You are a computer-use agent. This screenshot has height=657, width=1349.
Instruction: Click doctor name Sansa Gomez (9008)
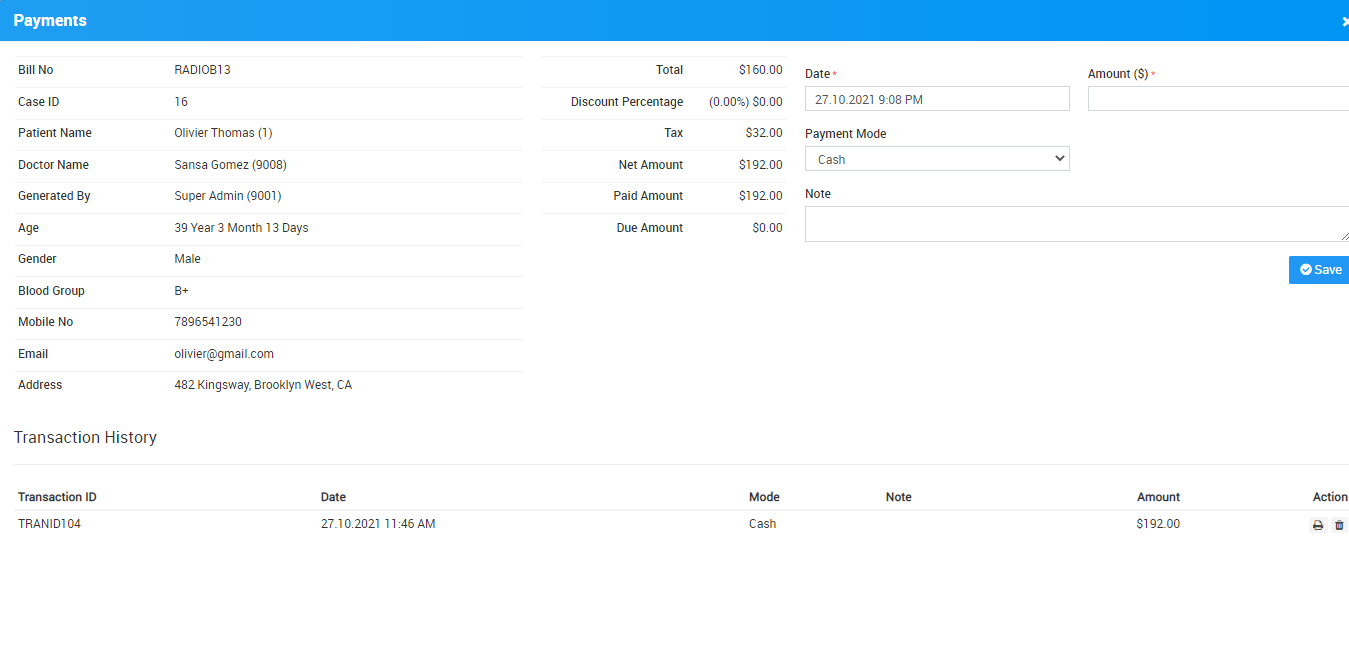230,165
